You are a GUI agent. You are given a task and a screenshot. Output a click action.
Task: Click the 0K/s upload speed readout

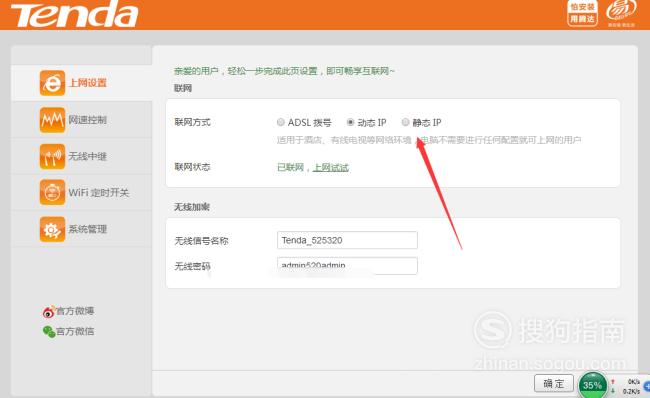click(633, 381)
